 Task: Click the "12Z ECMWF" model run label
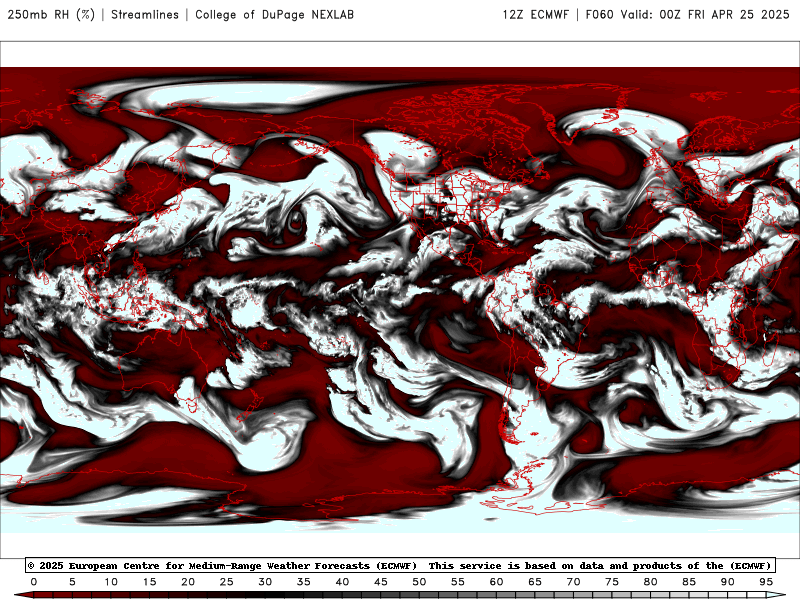point(535,14)
